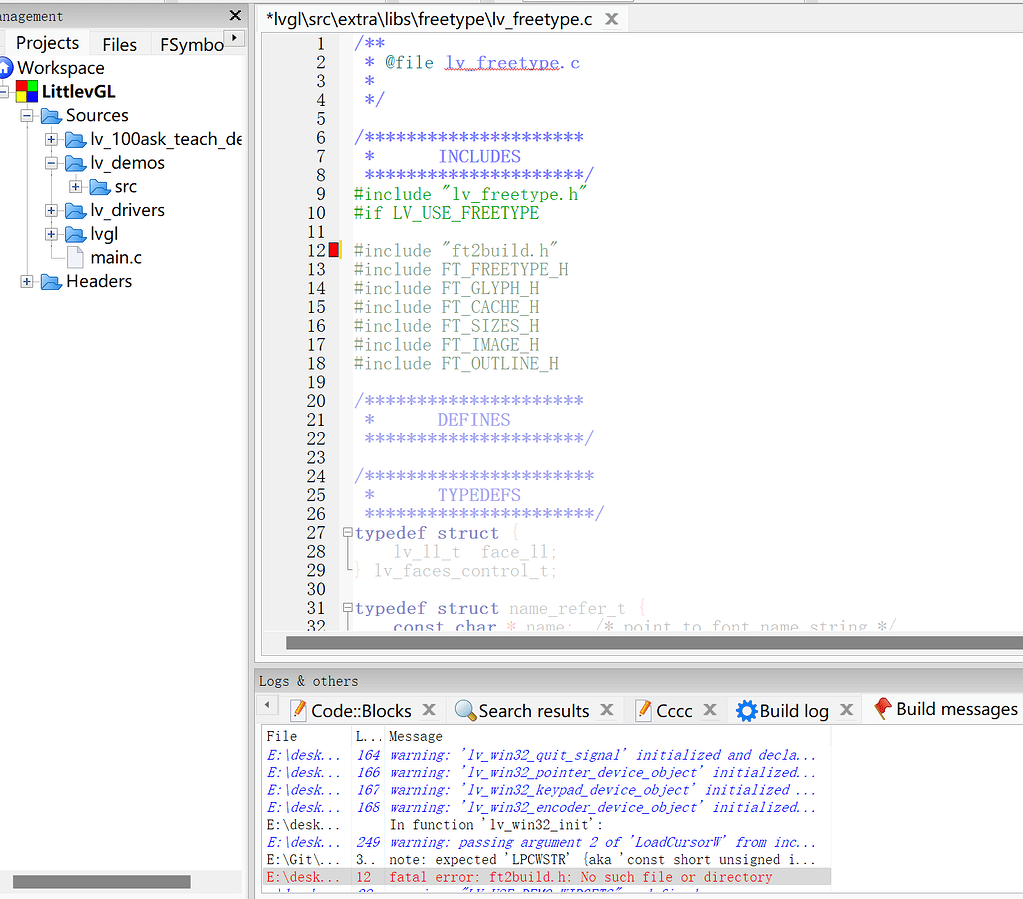Click the Build log gear icon

click(x=746, y=710)
